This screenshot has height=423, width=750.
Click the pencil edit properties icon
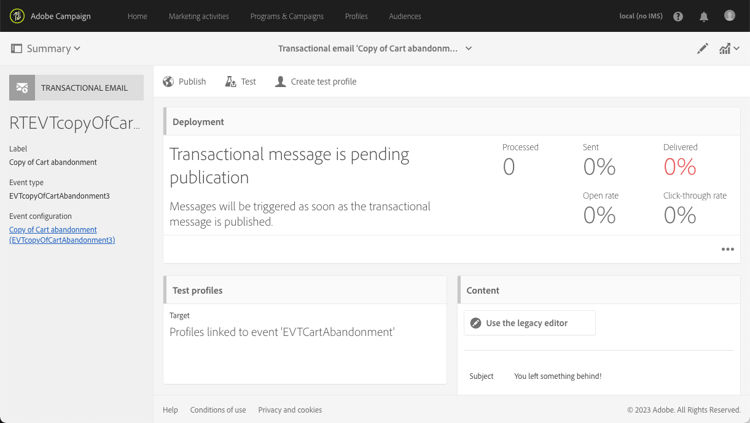(702, 48)
